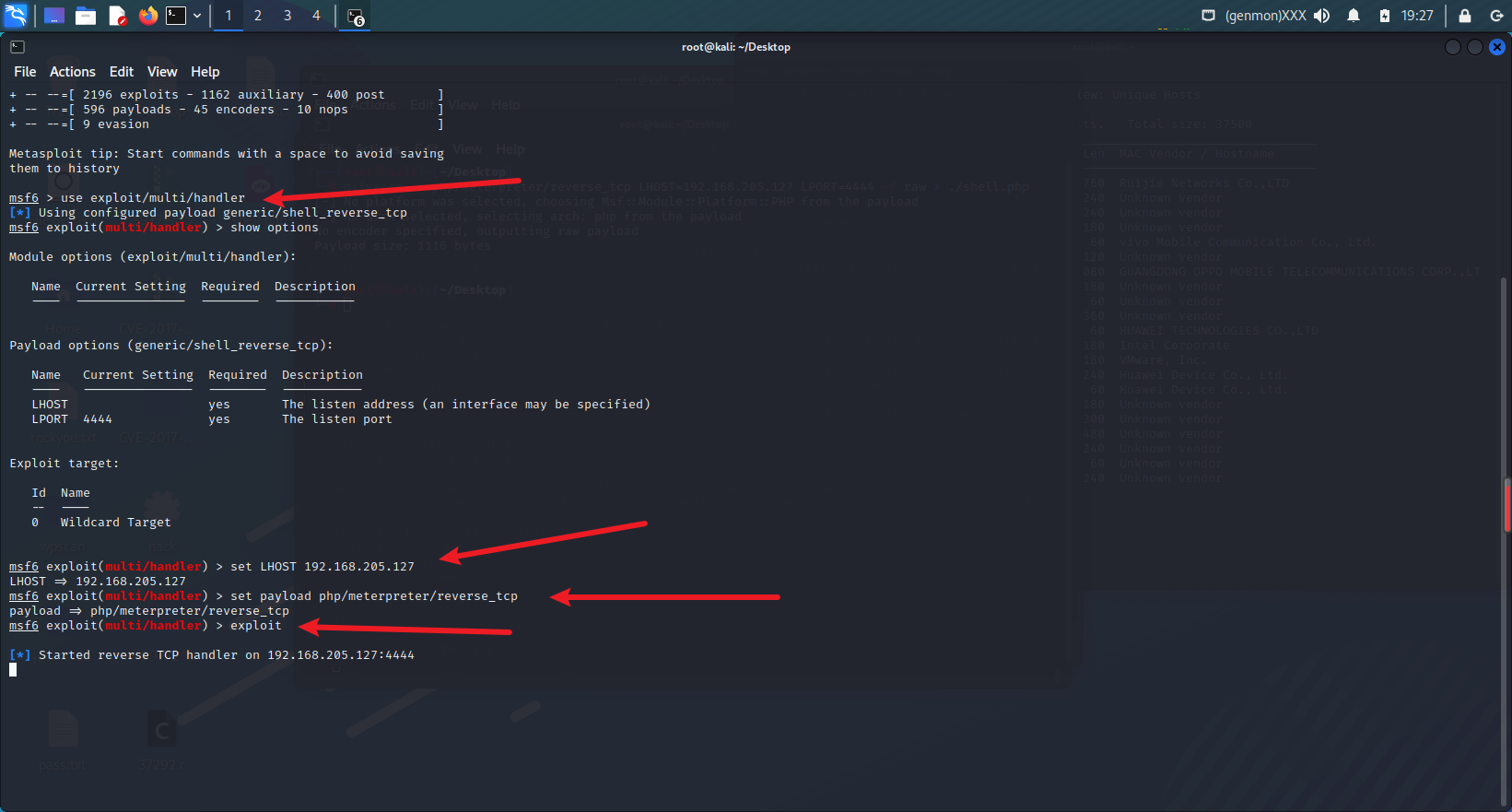Click the '9 evasion' banner line
The image size is (1512, 812).
(227, 124)
